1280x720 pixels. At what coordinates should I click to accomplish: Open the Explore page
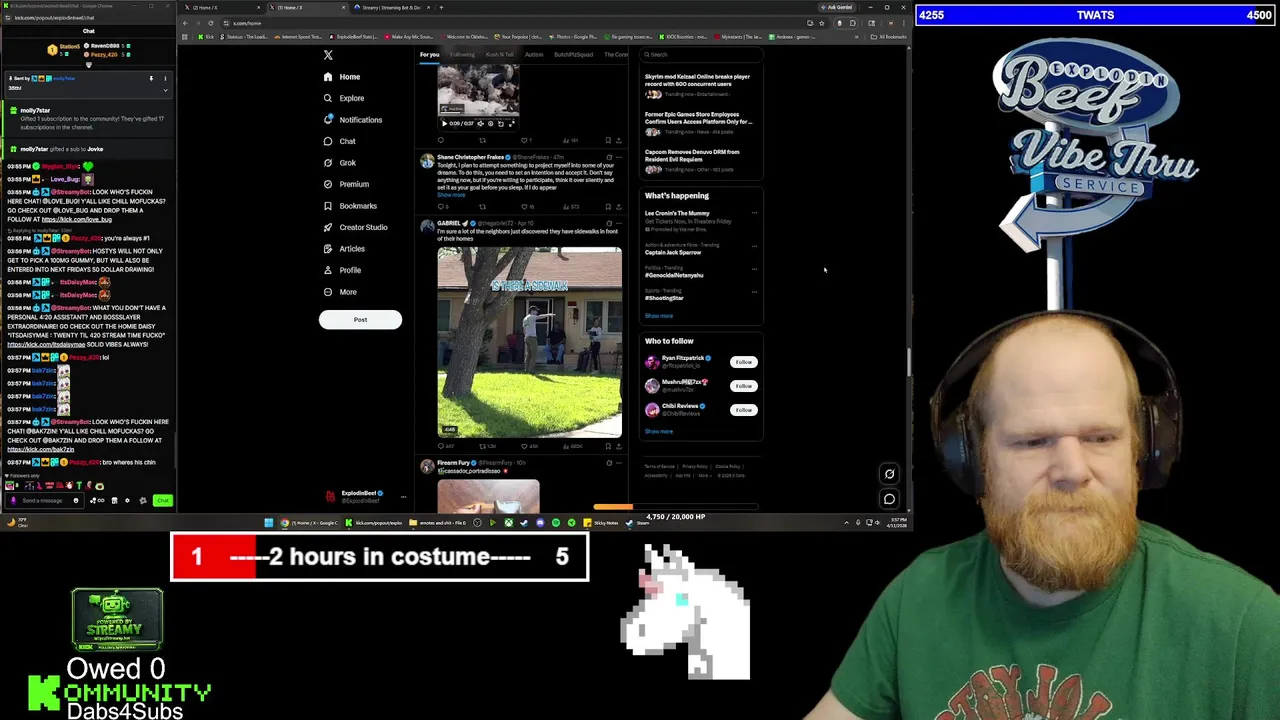pos(343,98)
